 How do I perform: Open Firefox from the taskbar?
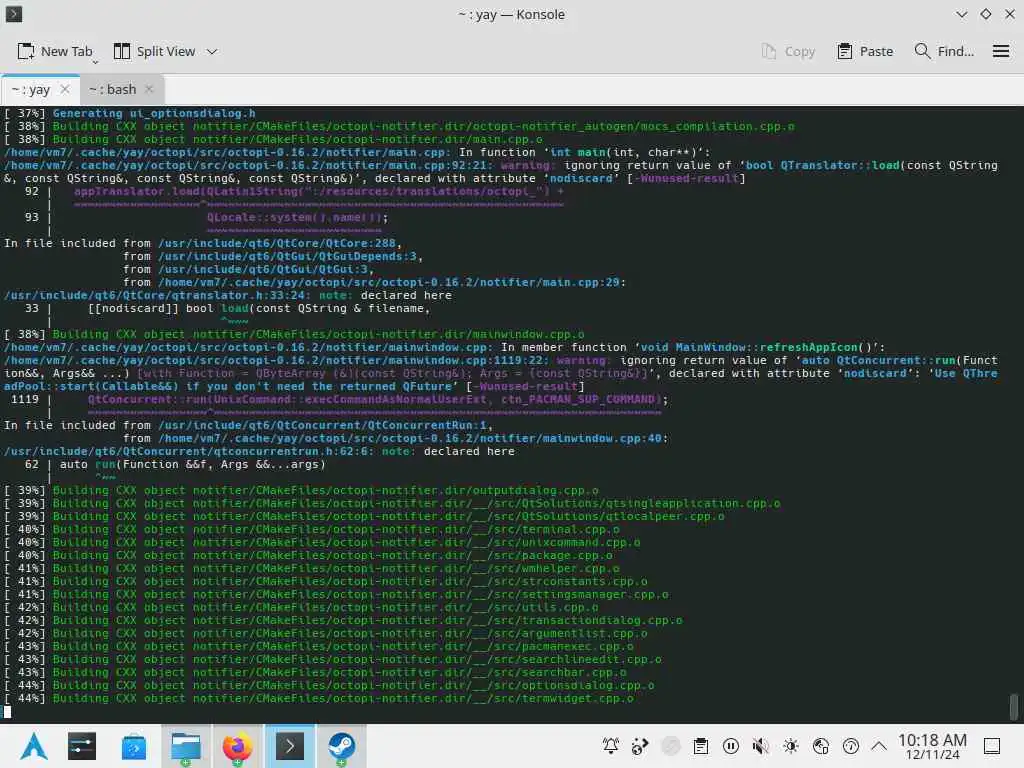click(237, 746)
